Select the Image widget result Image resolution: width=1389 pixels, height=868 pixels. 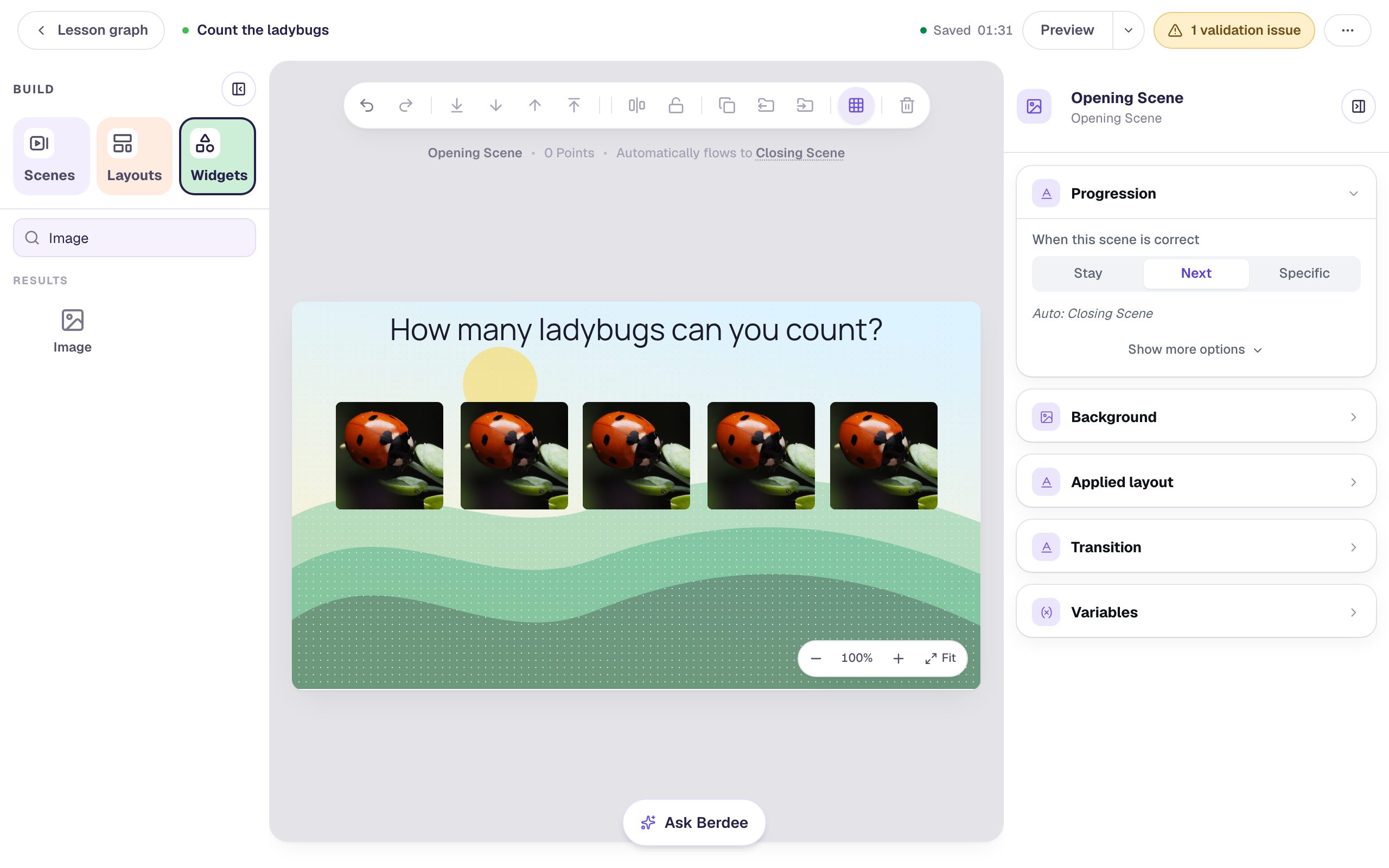[72, 331]
